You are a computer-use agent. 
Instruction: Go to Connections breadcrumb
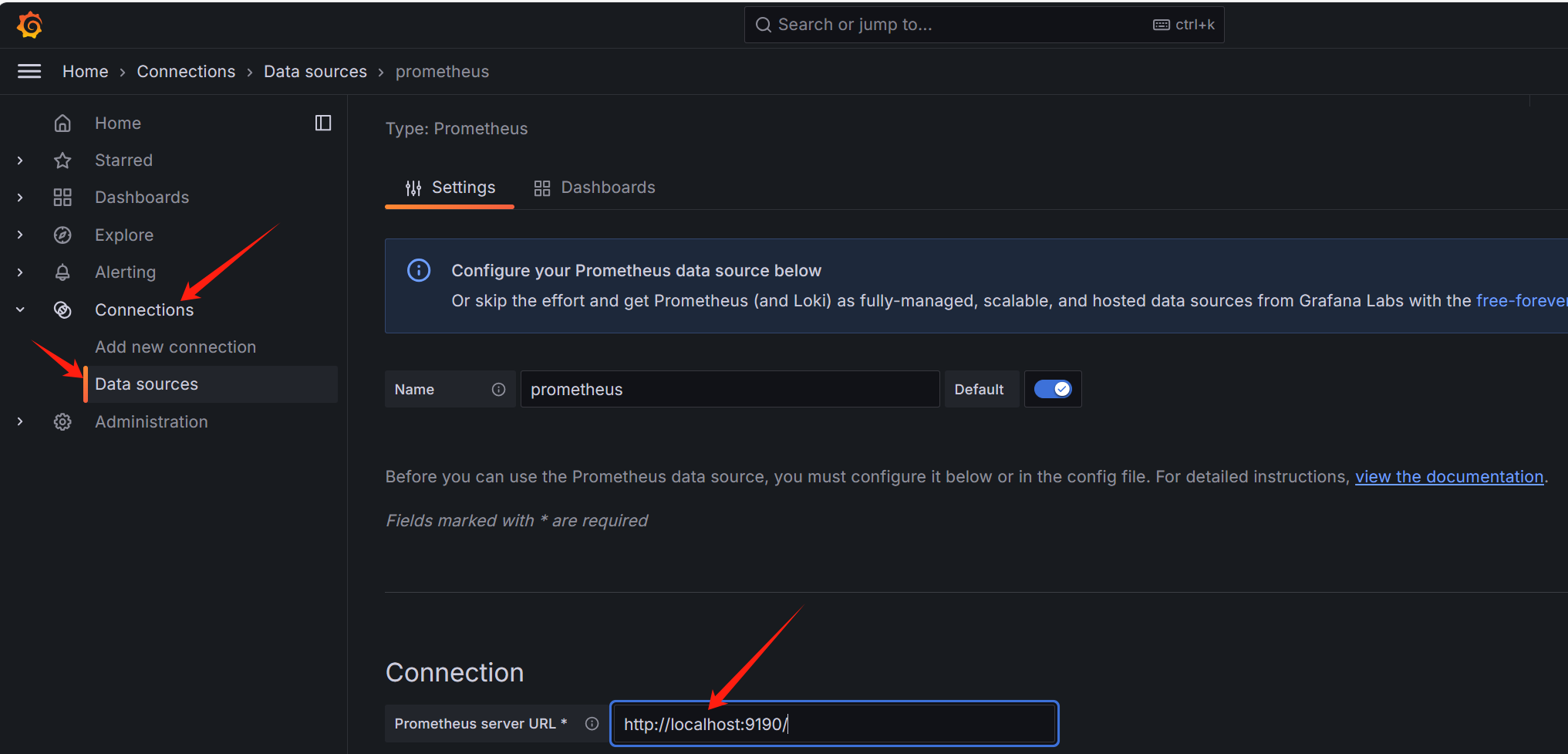point(186,72)
